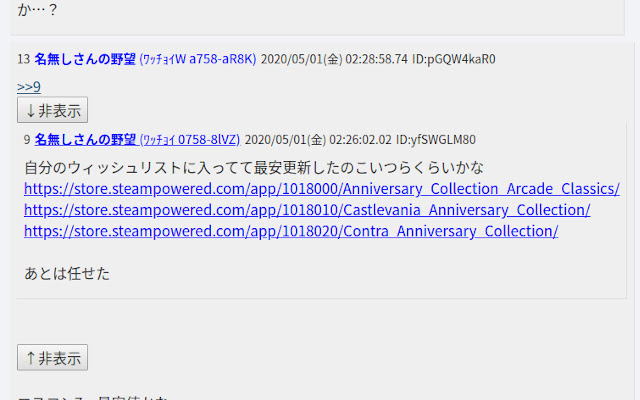The height and width of the screenshot is (400, 640).
Task: Collapse quoted post with ↓非表示 button
Action: pos(52,110)
